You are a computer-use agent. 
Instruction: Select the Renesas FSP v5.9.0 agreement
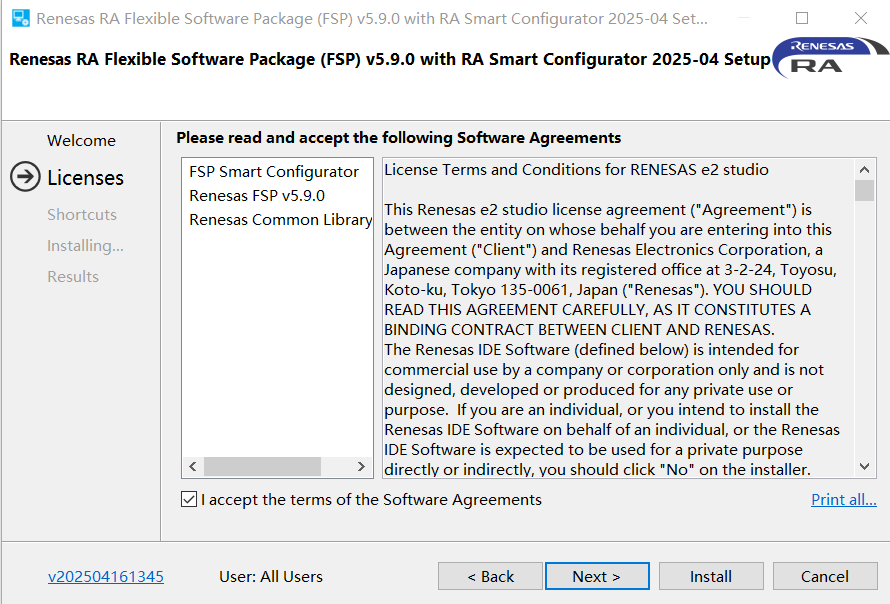click(x=257, y=196)
